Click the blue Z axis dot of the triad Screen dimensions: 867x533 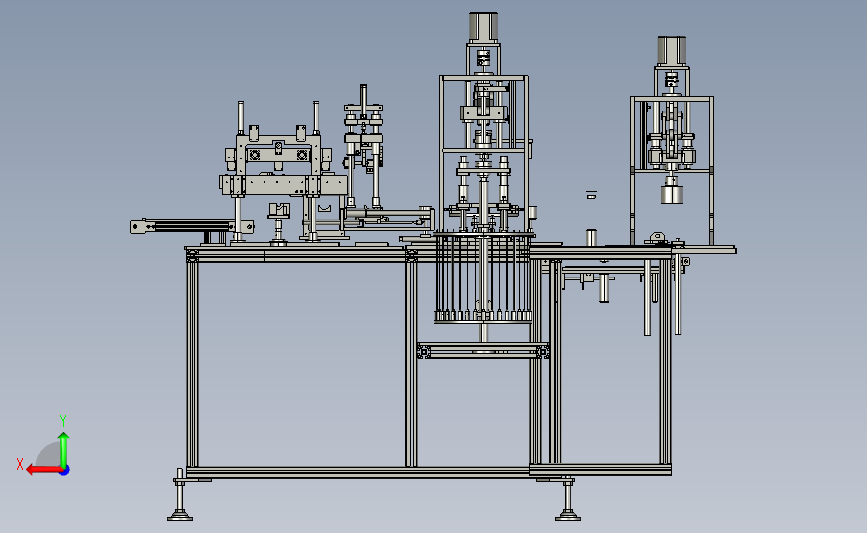65,471
